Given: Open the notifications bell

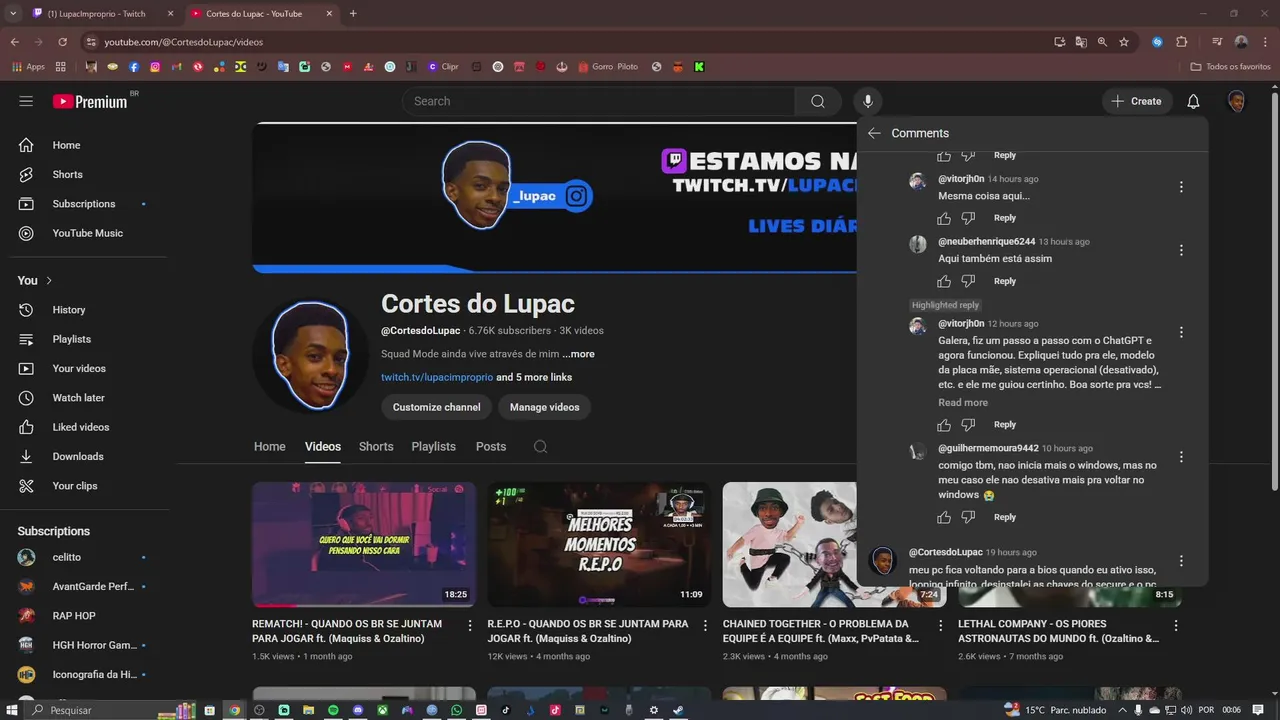Looking at the screenshot, I should (1193, 101).
